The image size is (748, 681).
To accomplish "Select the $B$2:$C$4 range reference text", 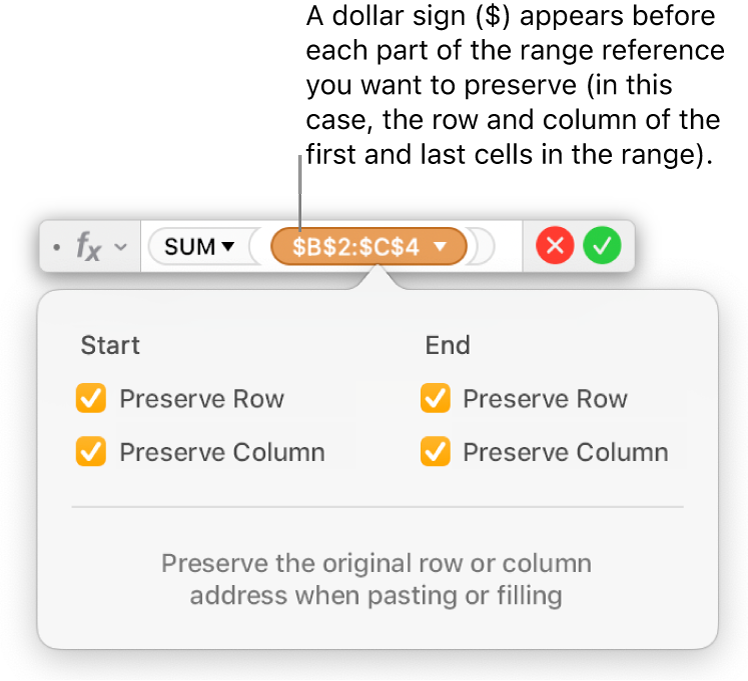I will (355, 246).
